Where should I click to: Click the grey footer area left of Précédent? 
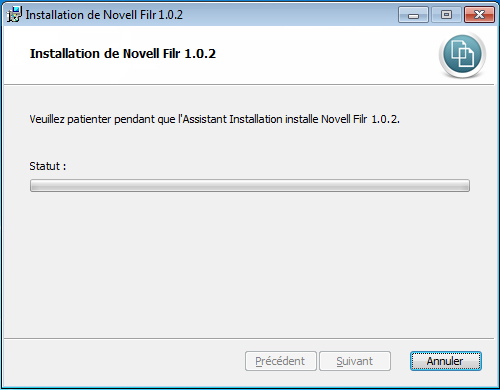(x=123, y=362)
